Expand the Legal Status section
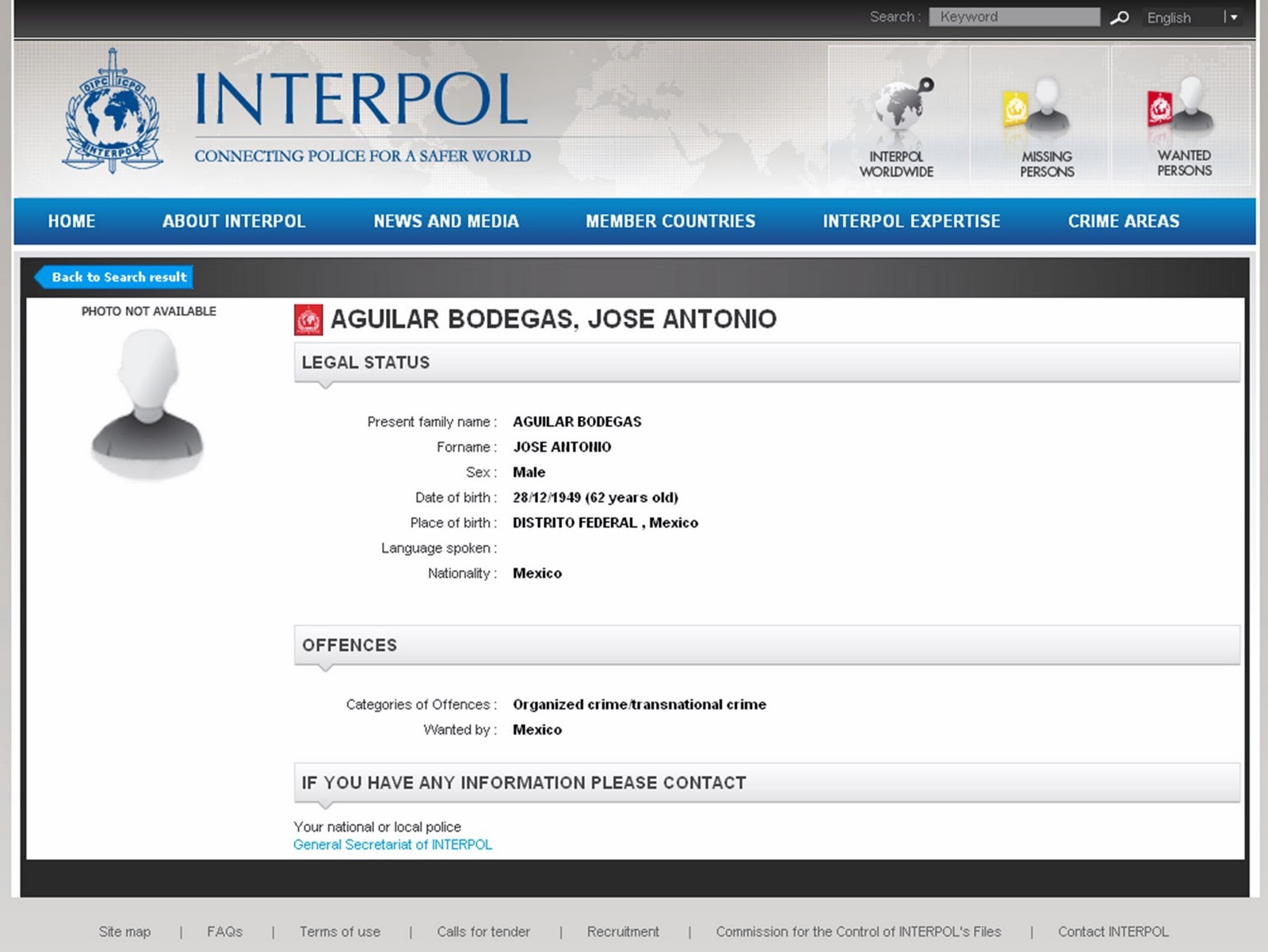Screen dimensions: 1268x952 365,362
